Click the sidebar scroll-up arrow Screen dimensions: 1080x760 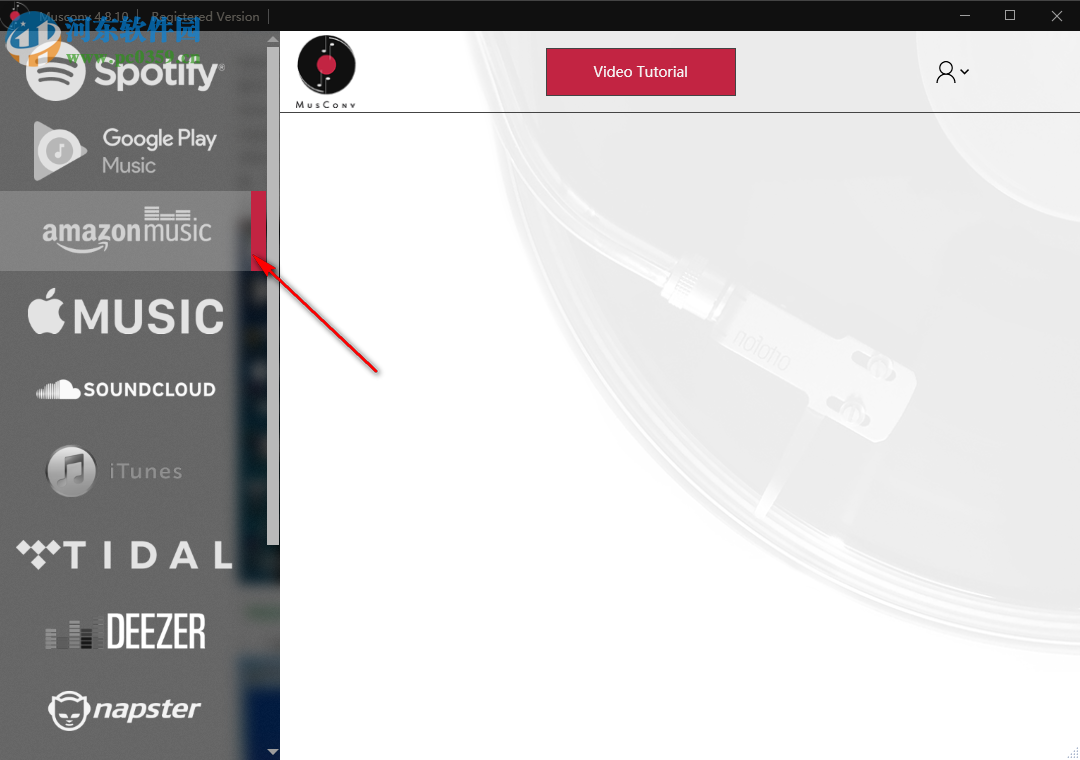pyautogui.click(x=273, y=39)
